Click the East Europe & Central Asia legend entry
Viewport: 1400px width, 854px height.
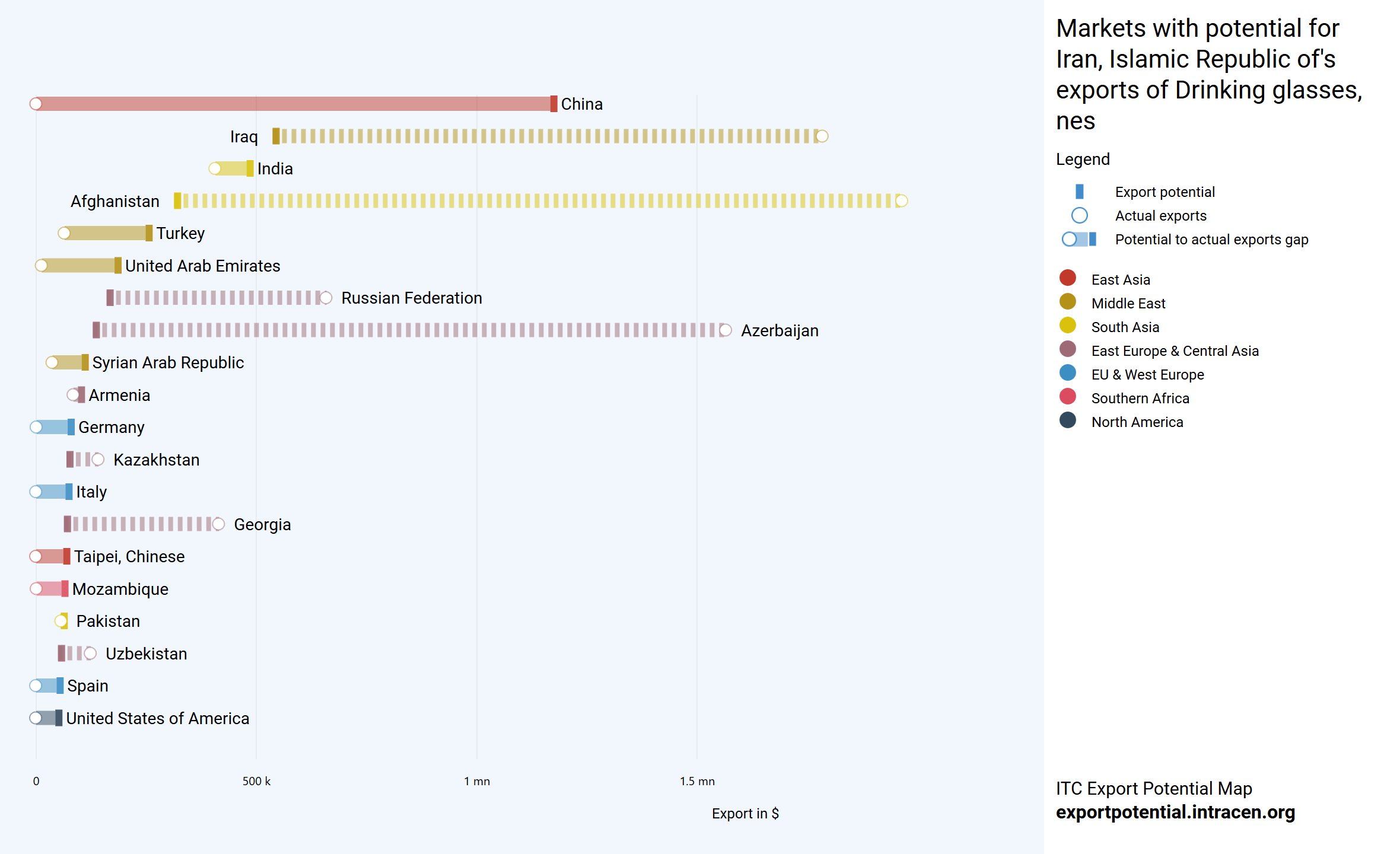(1174, 350)
